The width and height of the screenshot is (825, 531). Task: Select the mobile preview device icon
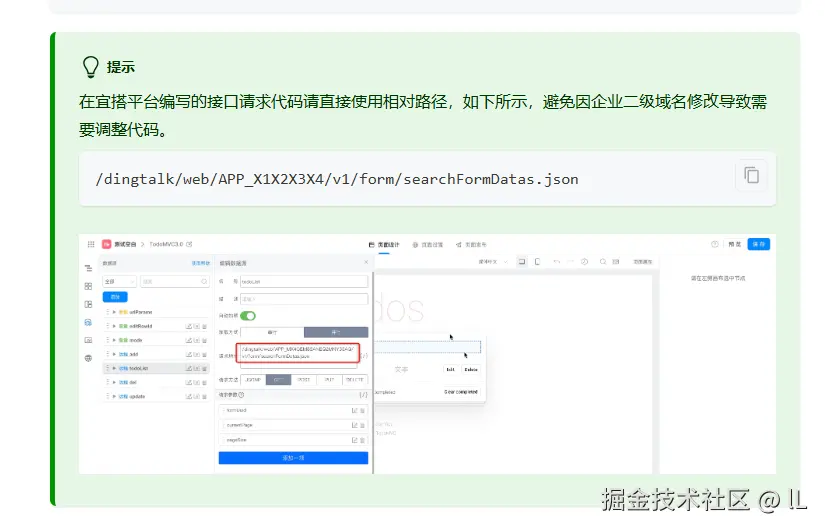click(x=537, y=262)
